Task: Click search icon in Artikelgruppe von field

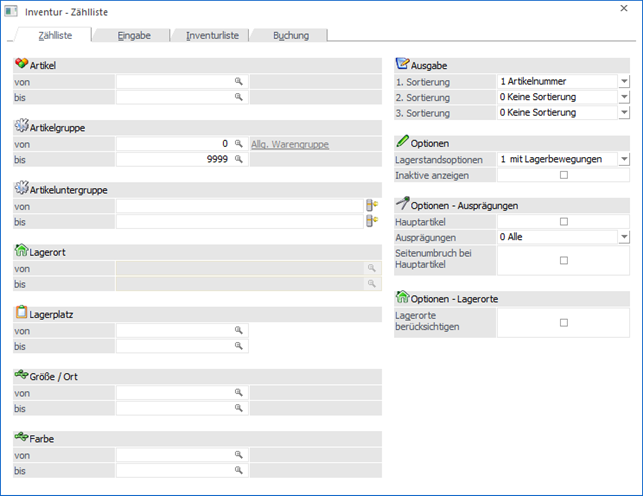Action: pyautogui.click(x=239, y=144)
